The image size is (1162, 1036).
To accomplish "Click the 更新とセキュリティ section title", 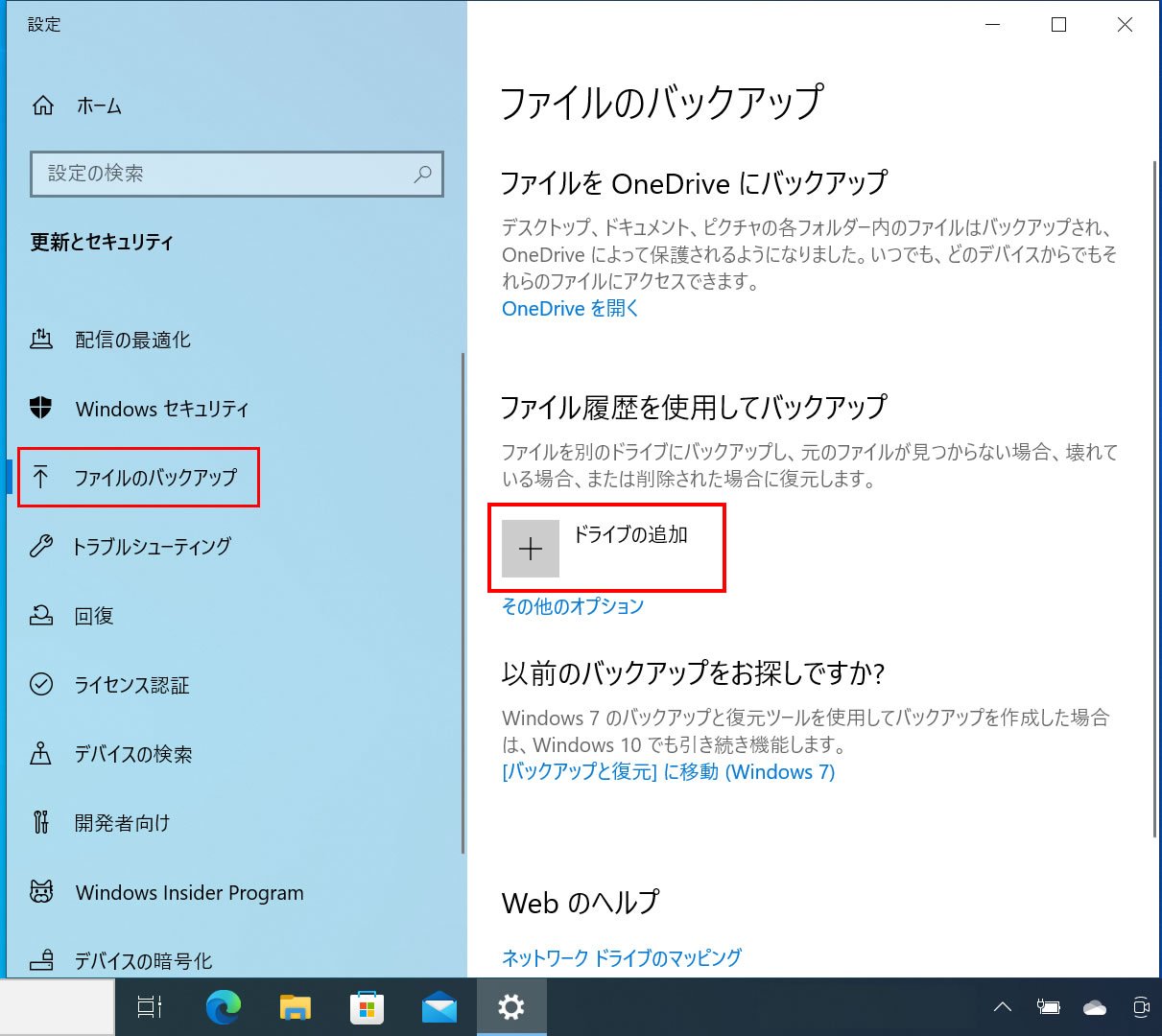I will pos(102,242).
